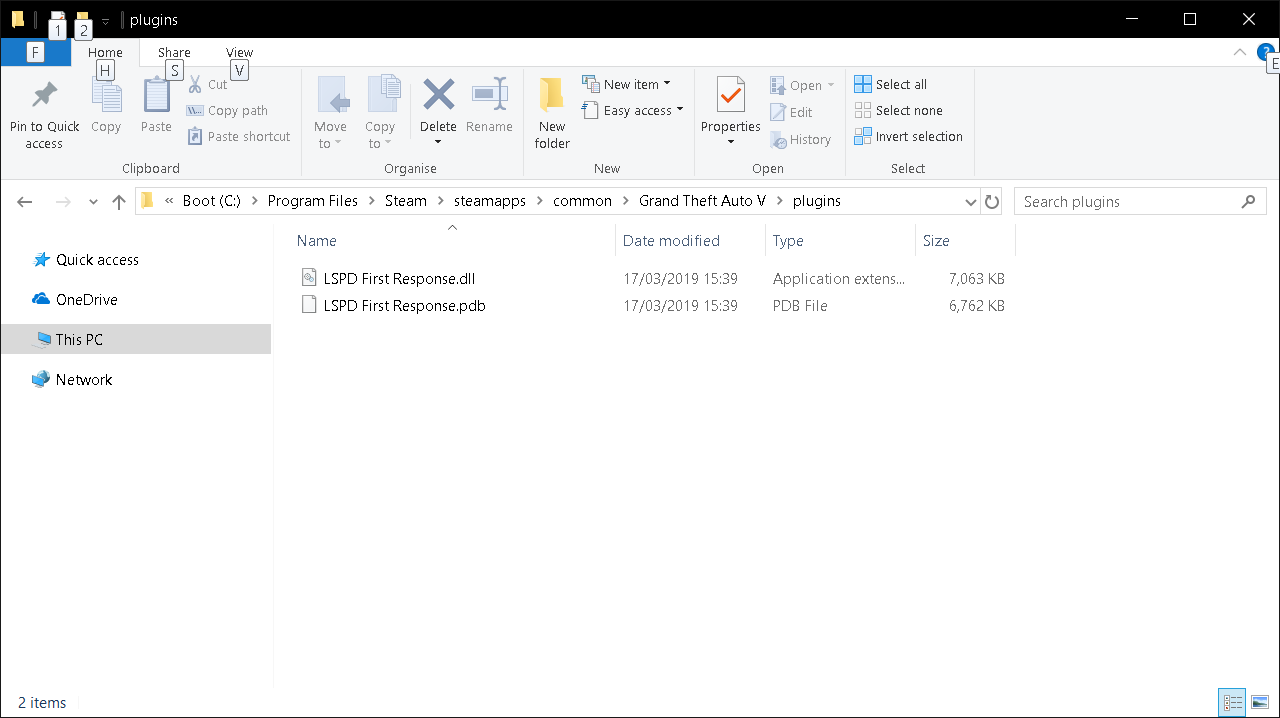Go back with the left arrow

(25, 201)
